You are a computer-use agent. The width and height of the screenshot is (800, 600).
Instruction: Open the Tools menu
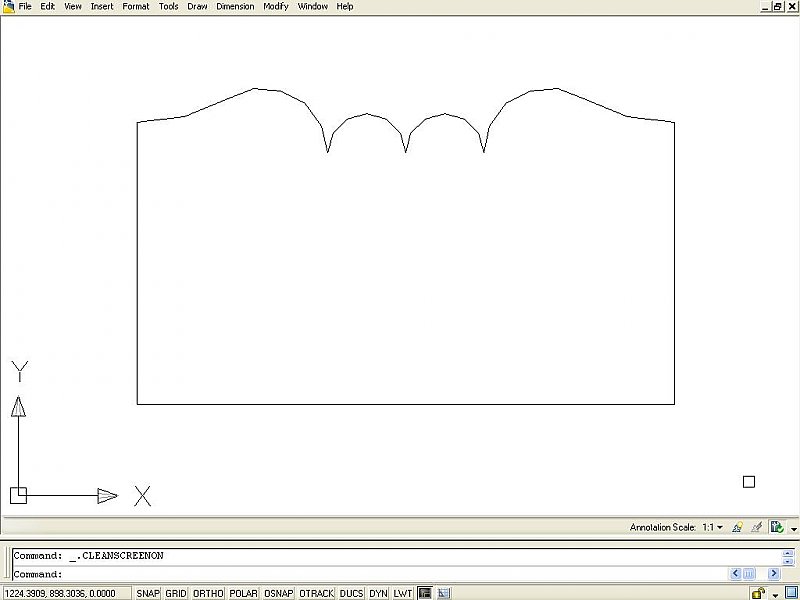(x=168, y=7)
